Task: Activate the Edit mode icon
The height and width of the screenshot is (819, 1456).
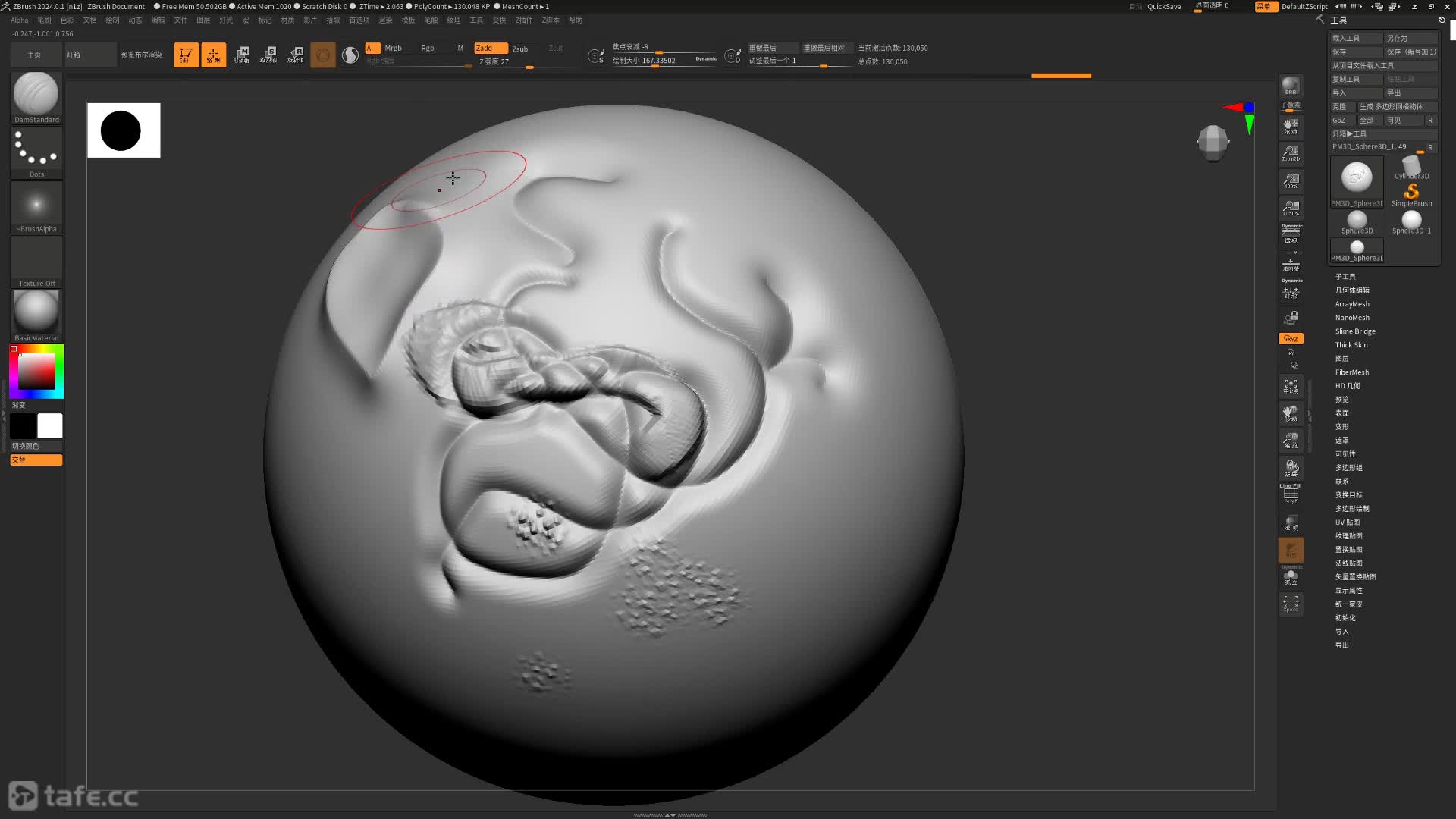Action: [x=186, y=55]
